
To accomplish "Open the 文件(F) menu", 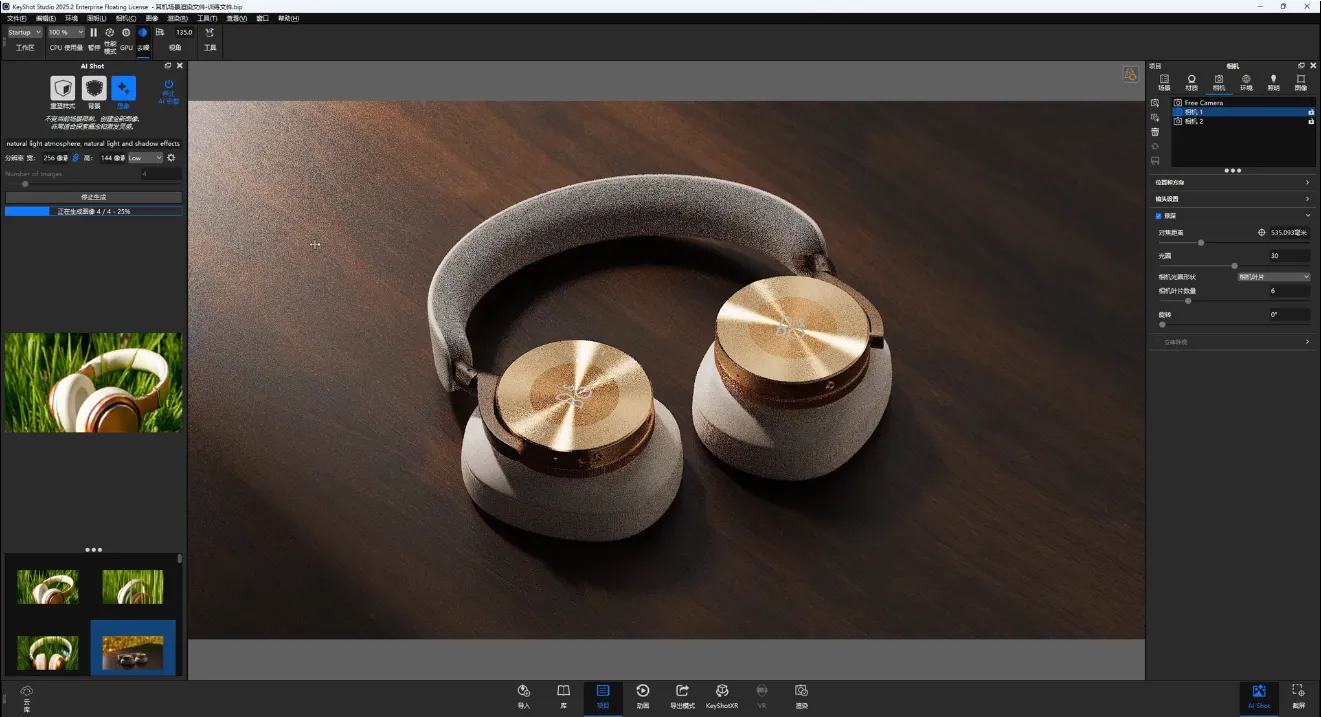I will 16,19.
